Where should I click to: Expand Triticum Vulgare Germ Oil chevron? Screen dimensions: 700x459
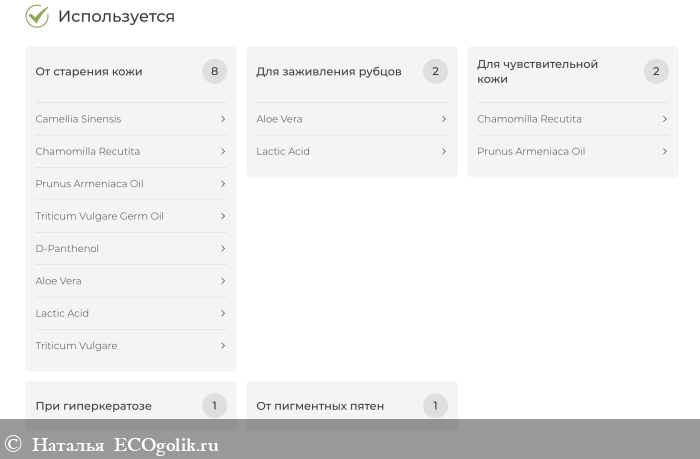222,216
